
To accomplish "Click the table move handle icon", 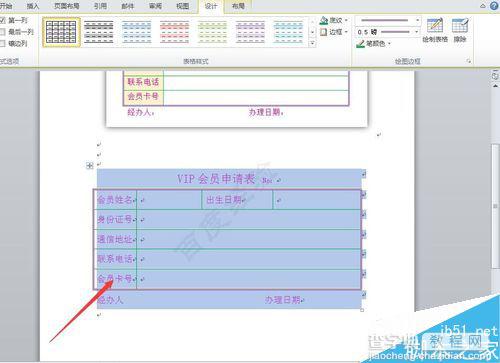I will [90, 165].
